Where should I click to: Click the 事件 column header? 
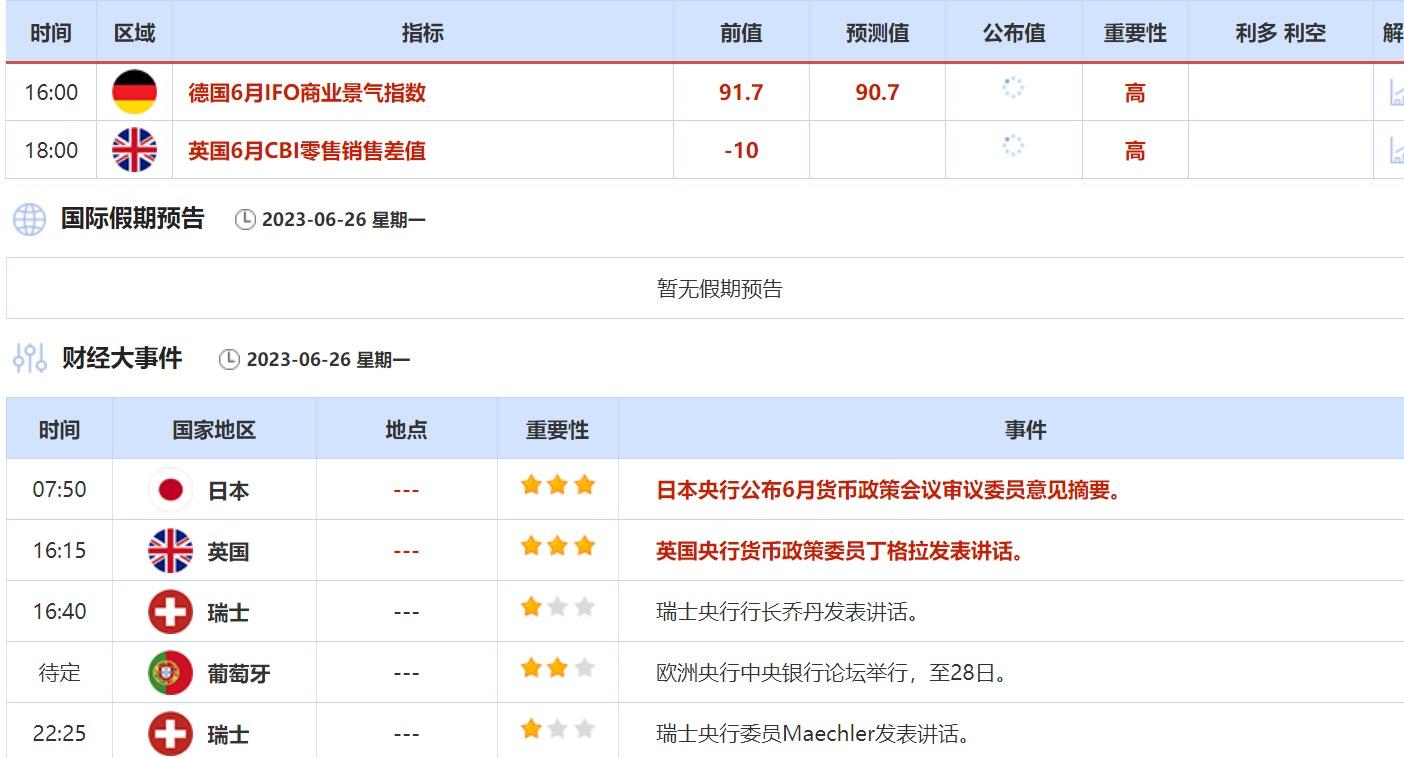pos(1025,430)
